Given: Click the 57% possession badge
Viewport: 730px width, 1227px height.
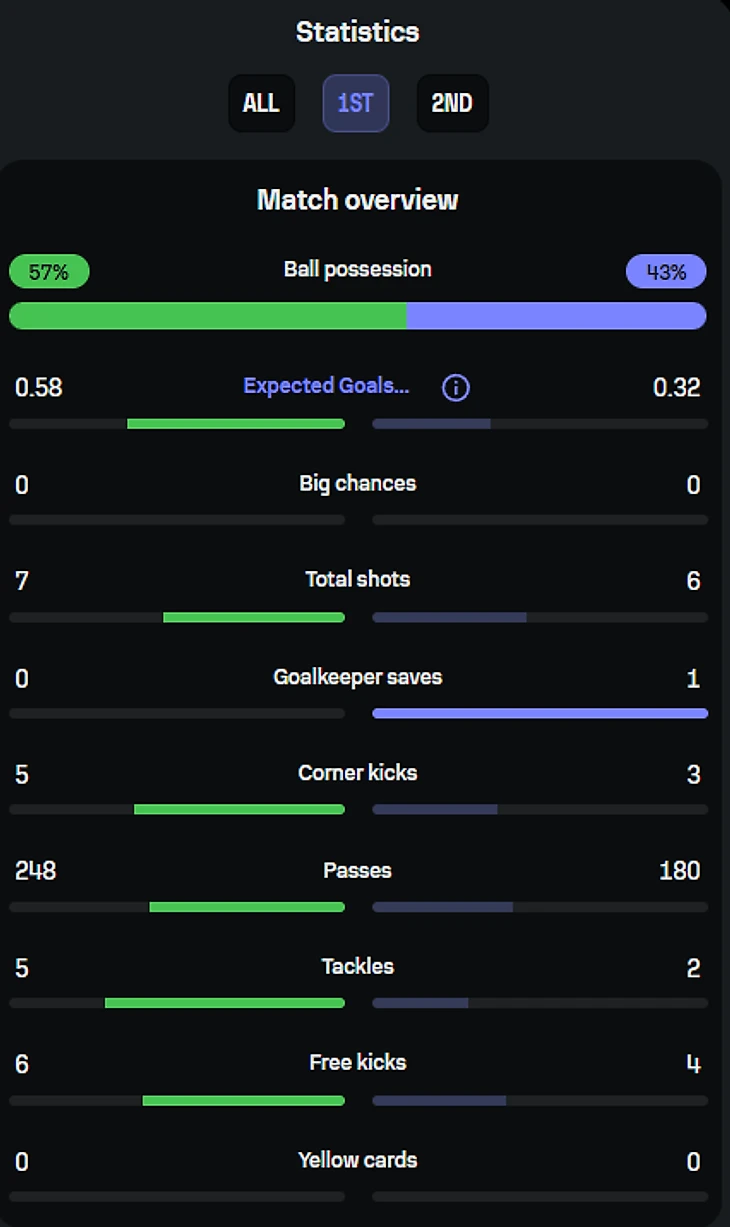Looking at the screenshot, I should pyautogui.click(x=49, y=272).
